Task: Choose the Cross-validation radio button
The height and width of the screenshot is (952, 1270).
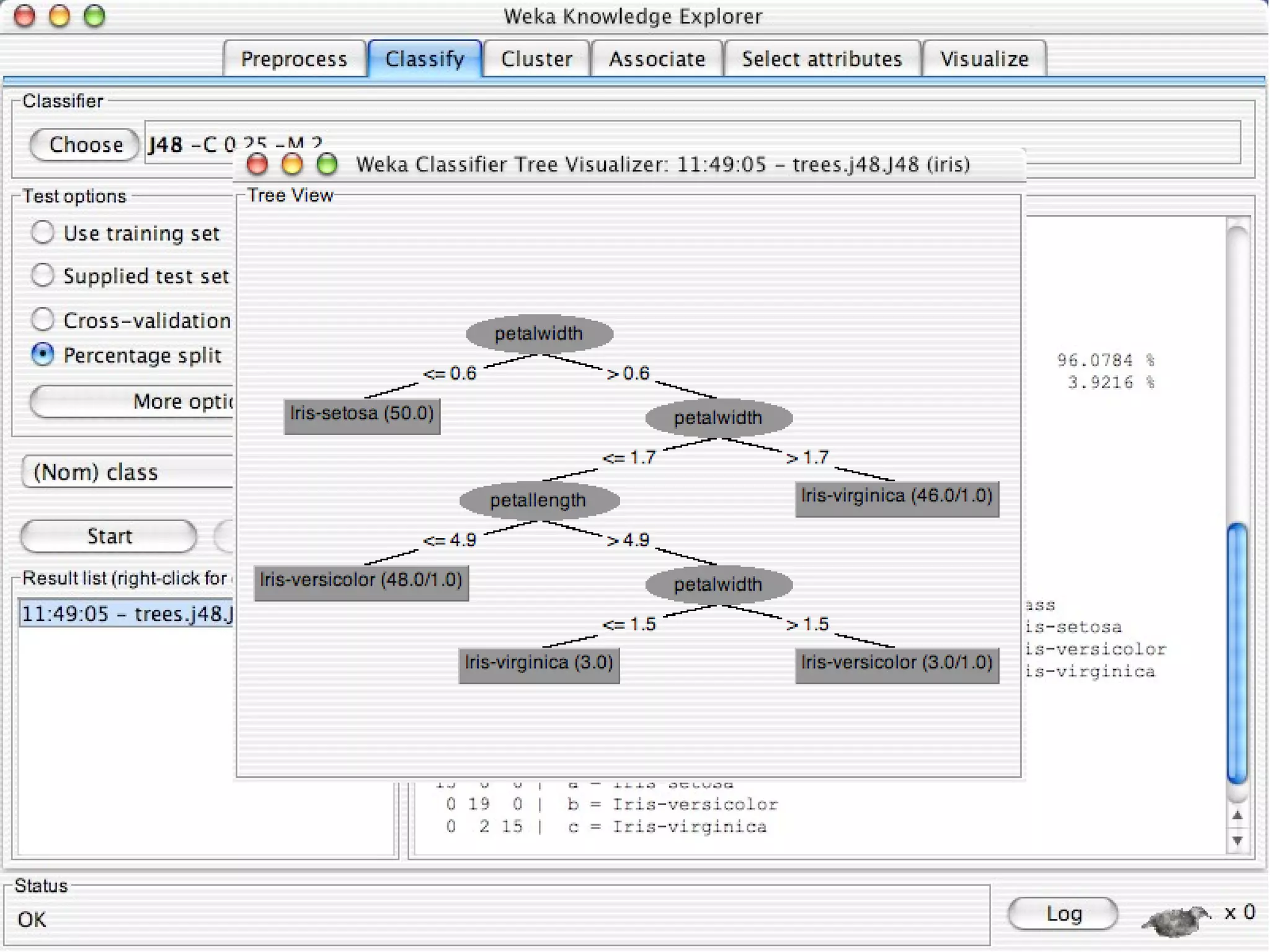Action: tap(43, 319)
